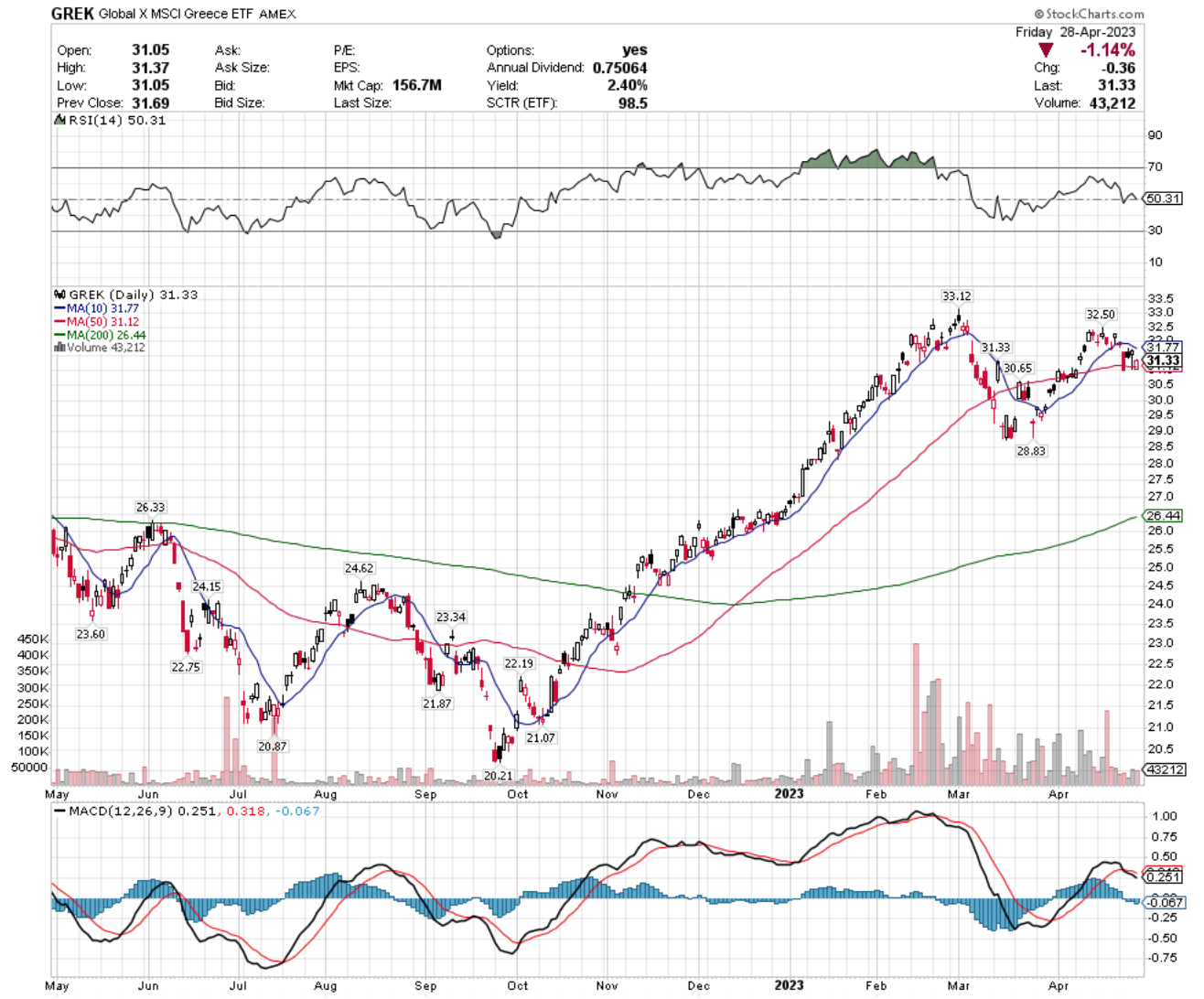The image size is (1204, 999).
Task: Select the red down-arrow change indicator
Action: click(x=1046, y=50)
